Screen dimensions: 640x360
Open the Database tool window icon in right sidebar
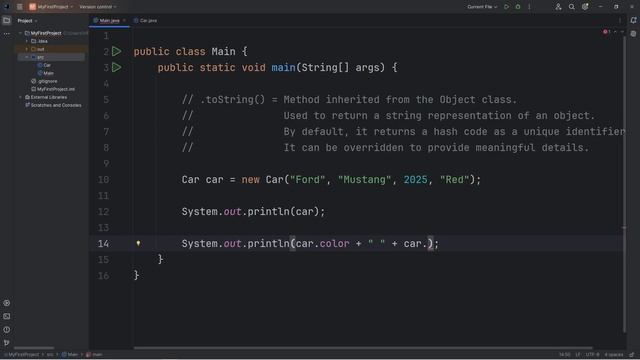coord(633,34)
